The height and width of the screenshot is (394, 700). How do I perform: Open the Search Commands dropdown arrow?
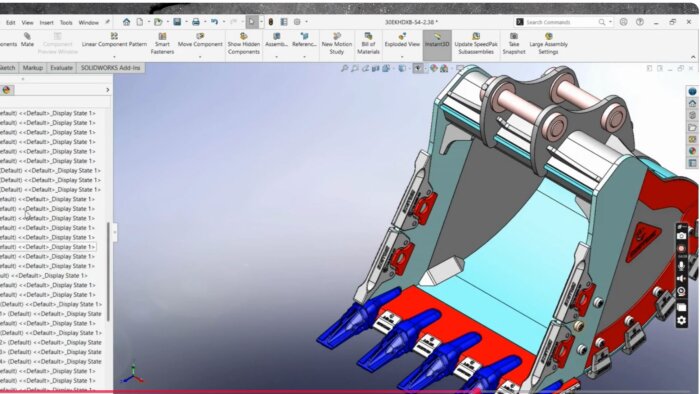610,22
